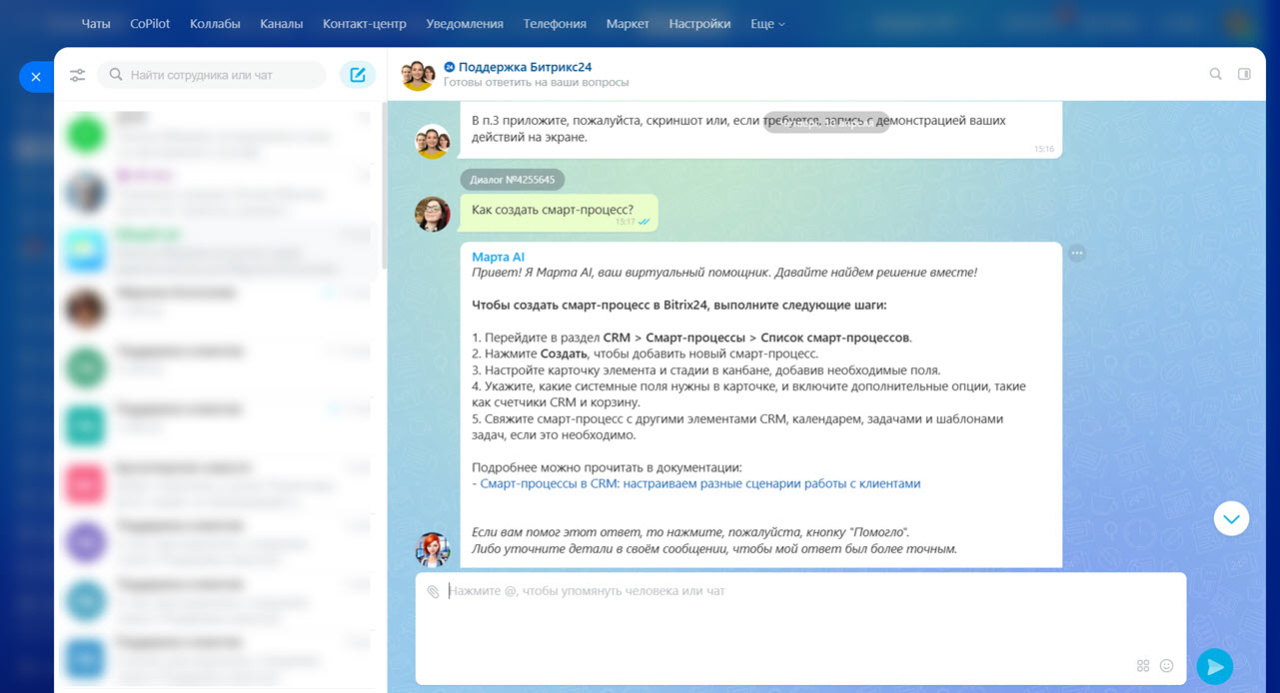The width and height of the screenshot is (1280, 693).
Task: Switch to the Уведомления tab
Action: (x=465, y=23)
